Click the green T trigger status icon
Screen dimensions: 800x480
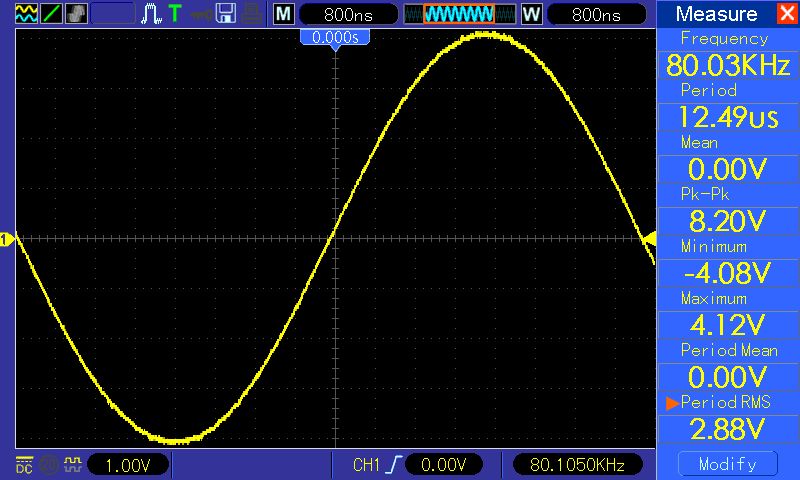pyautogui.click(x=175, y=13)
